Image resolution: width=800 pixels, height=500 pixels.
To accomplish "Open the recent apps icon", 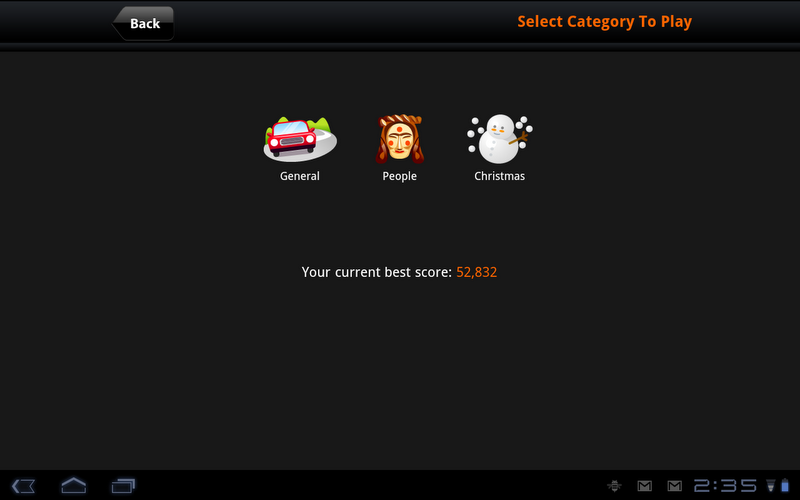I will click(123, 486).
